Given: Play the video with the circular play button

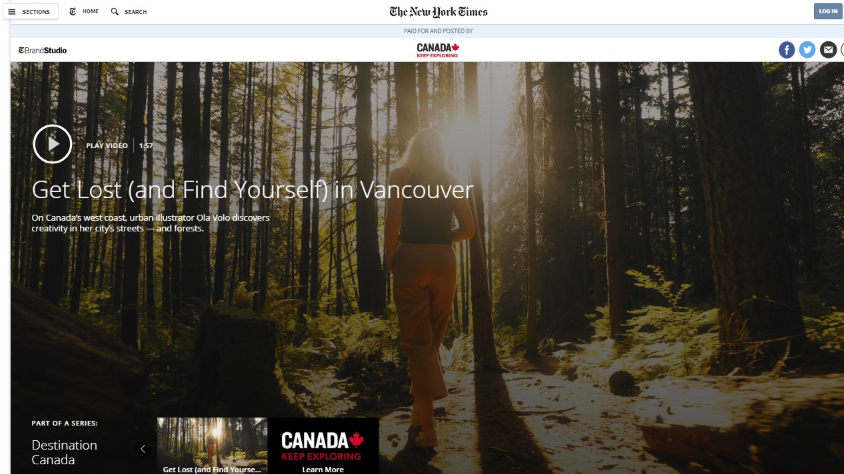Looking at the screenshot, I should click(x=52, y=144).
